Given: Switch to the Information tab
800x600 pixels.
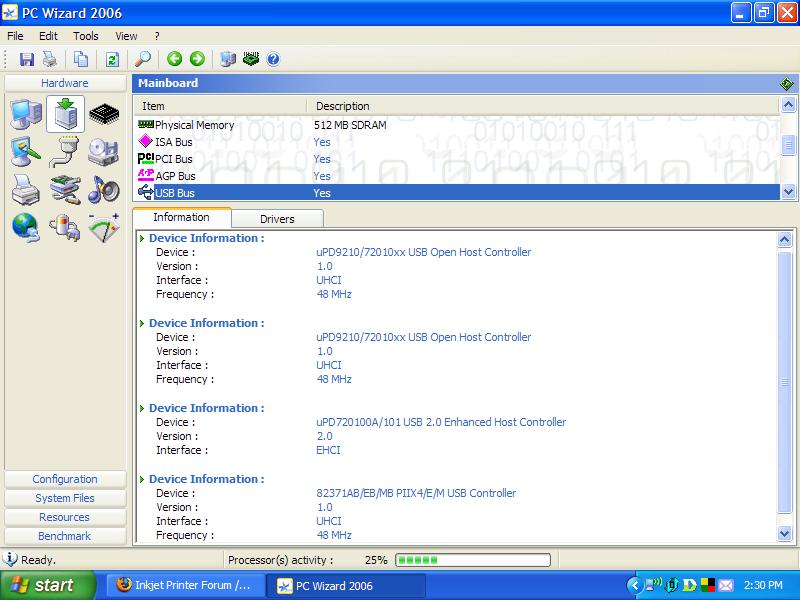Looking at the screenshot, I should pyautogui.click(x=182, y=217).
